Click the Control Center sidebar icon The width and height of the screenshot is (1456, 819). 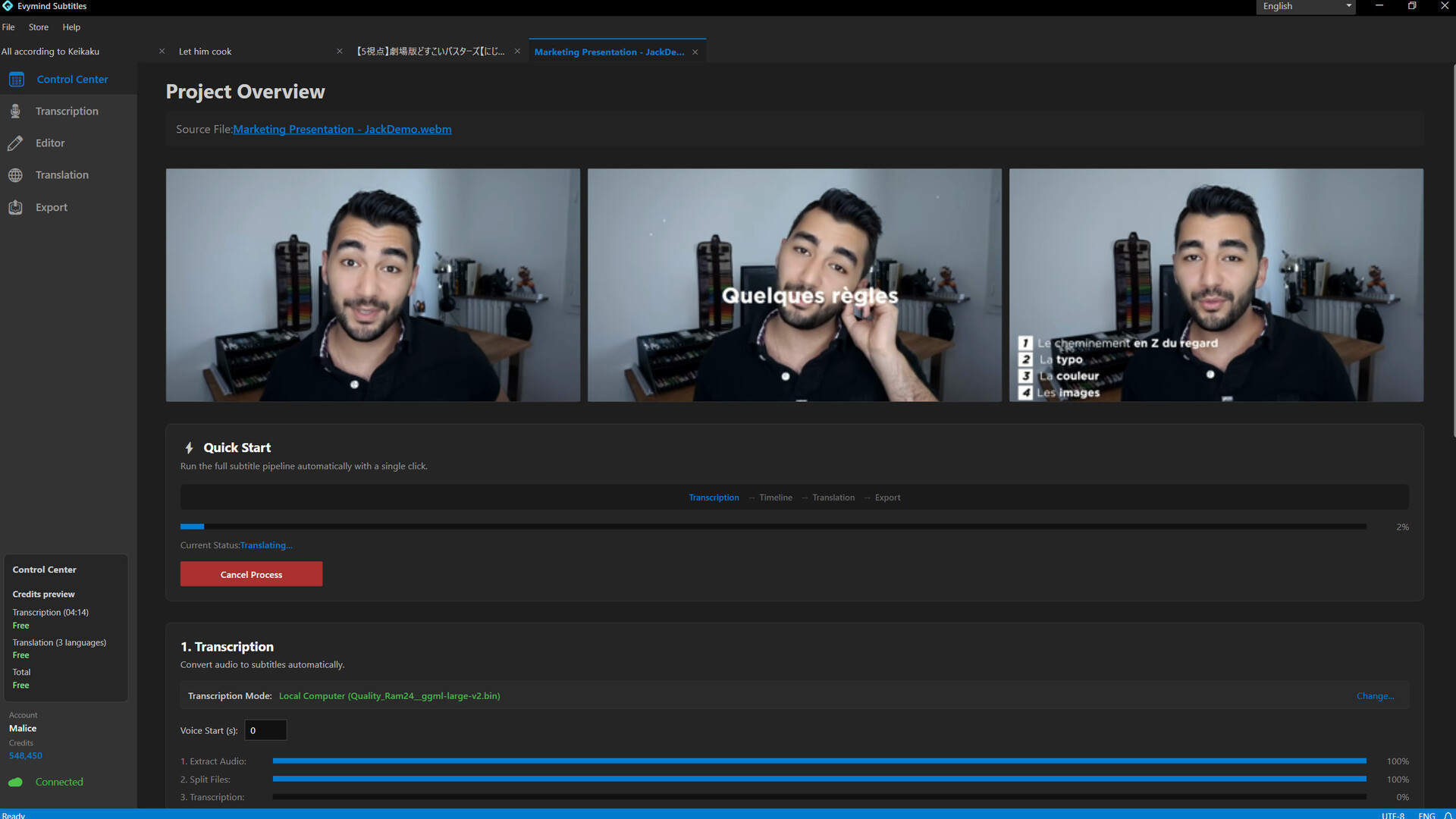click(16, 80)
